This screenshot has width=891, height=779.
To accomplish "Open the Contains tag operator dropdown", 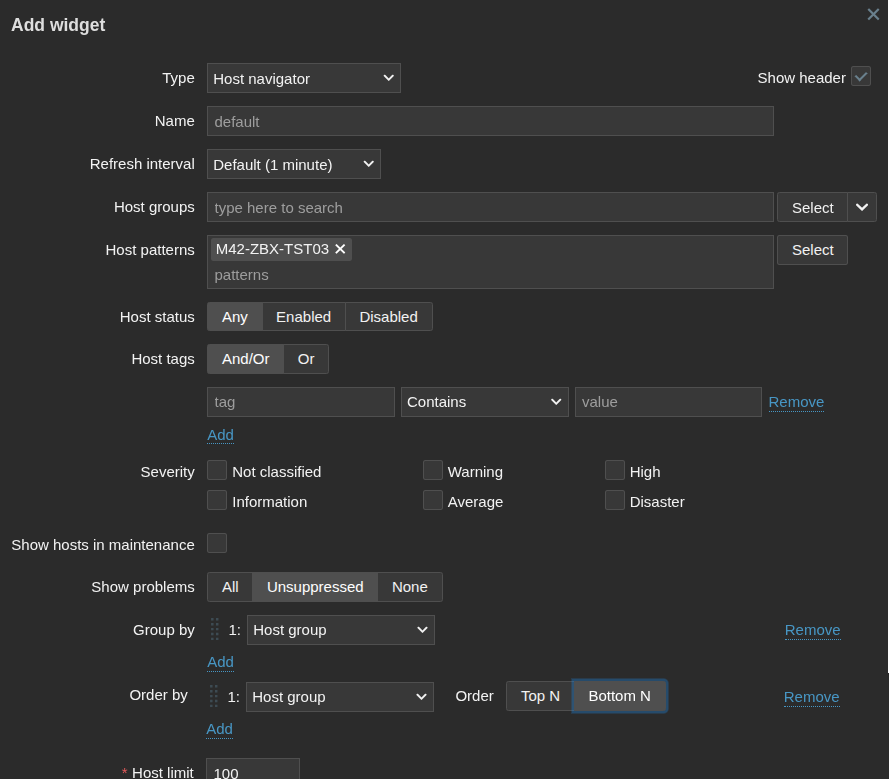I will point(484,402).
